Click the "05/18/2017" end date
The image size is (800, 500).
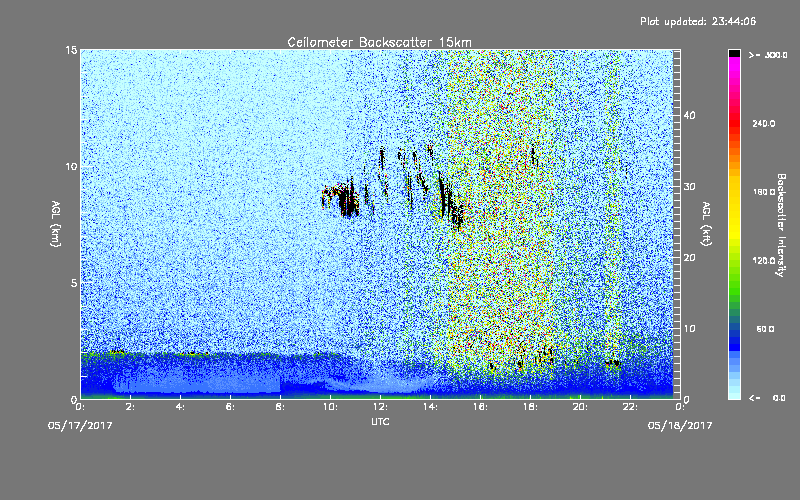pyautogui.click(x=680, y=426)
